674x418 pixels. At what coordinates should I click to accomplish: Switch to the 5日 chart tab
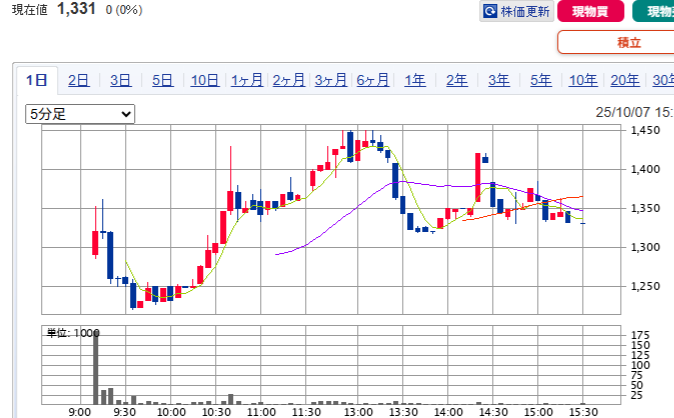[162, 81]
